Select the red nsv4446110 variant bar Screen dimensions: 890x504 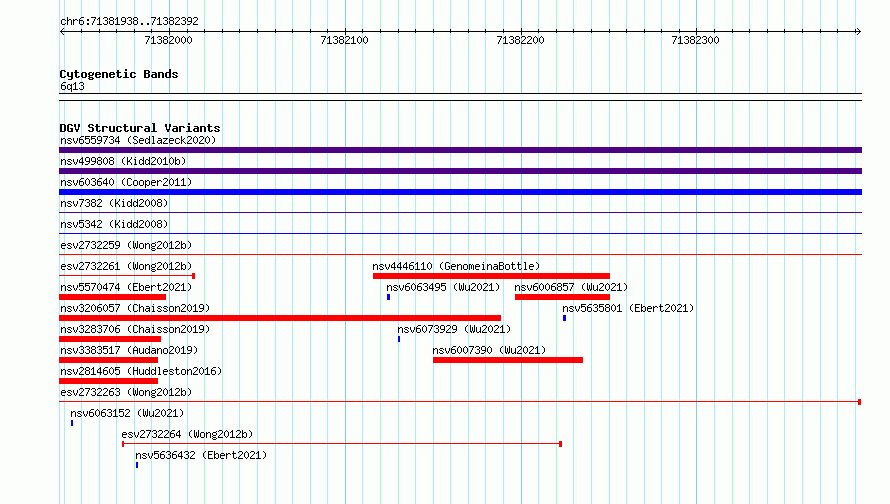point(492,276)
